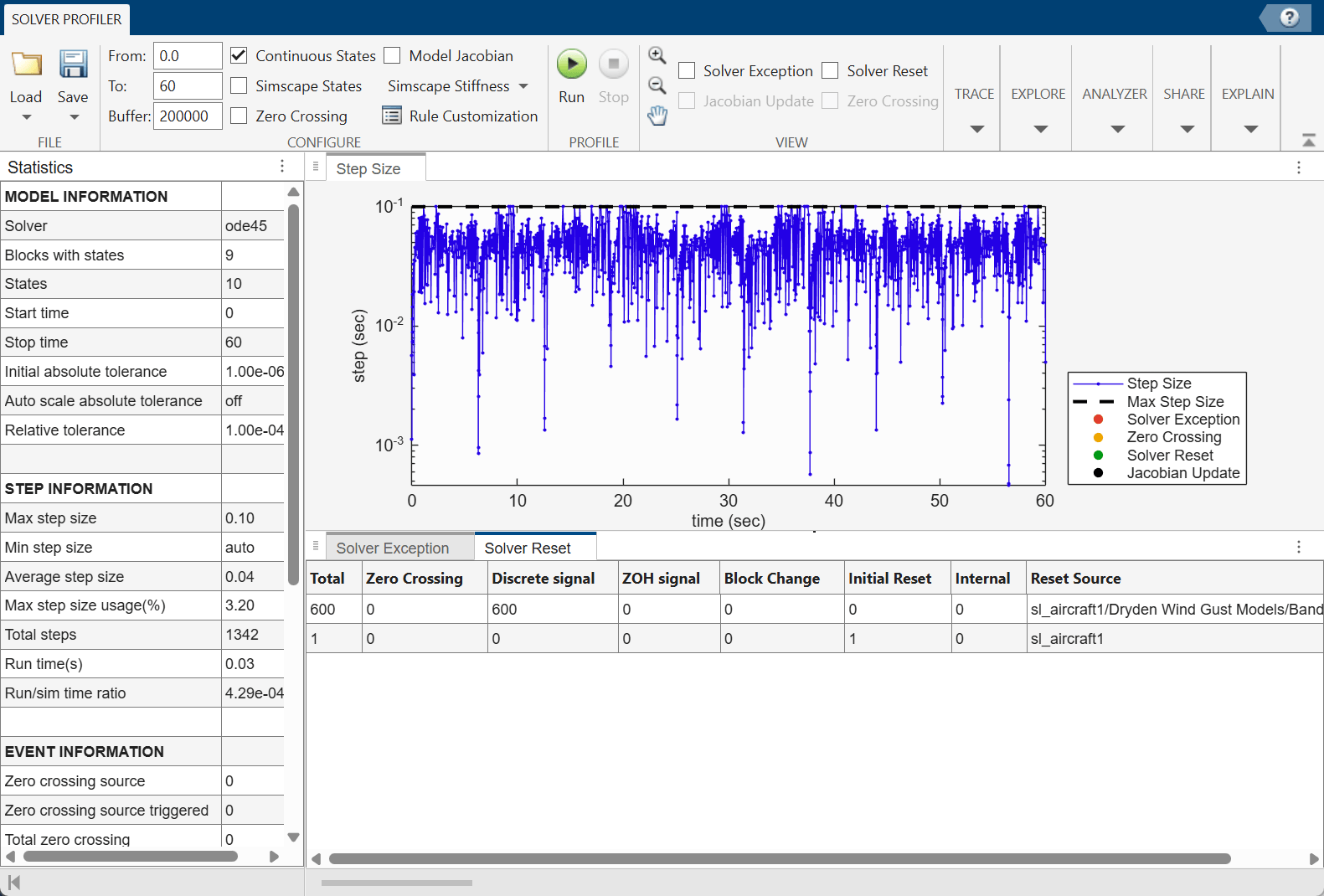Viewport: 1324px width, 896px height.
Task: Click Statistics scroll down arrow
Action: click(x=293, y=837)
